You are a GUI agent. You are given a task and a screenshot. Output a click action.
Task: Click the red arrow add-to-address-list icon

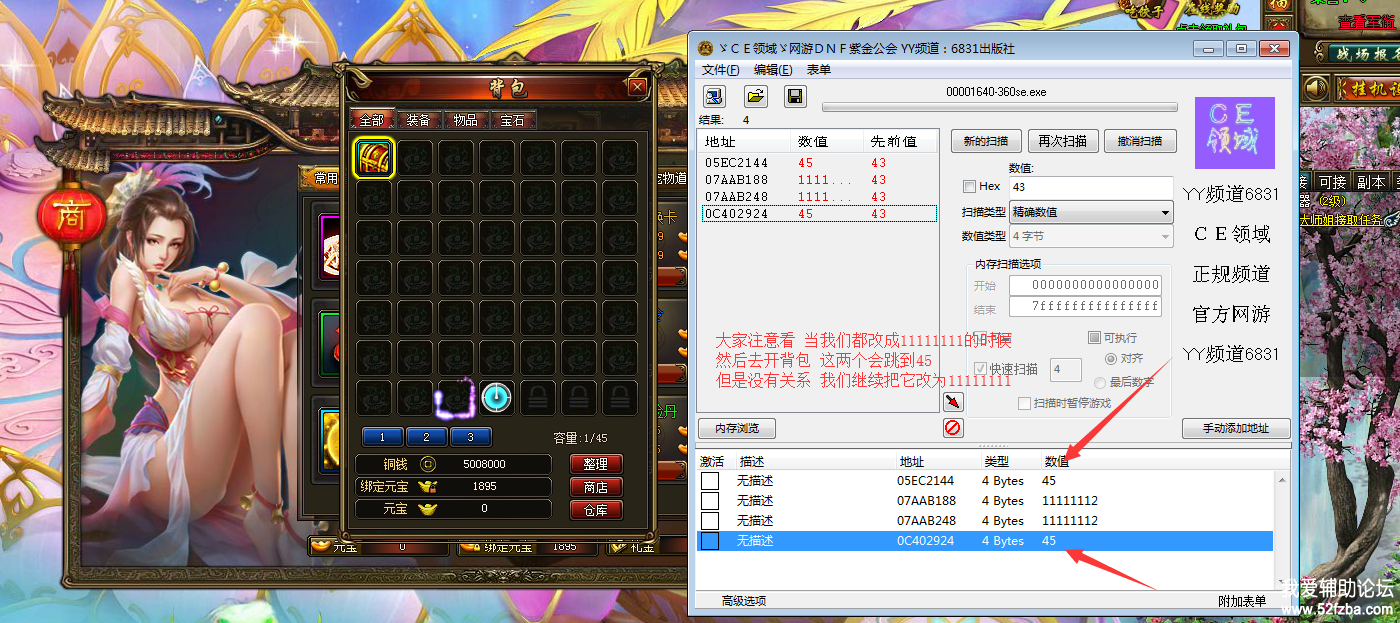tap(953, 401)
